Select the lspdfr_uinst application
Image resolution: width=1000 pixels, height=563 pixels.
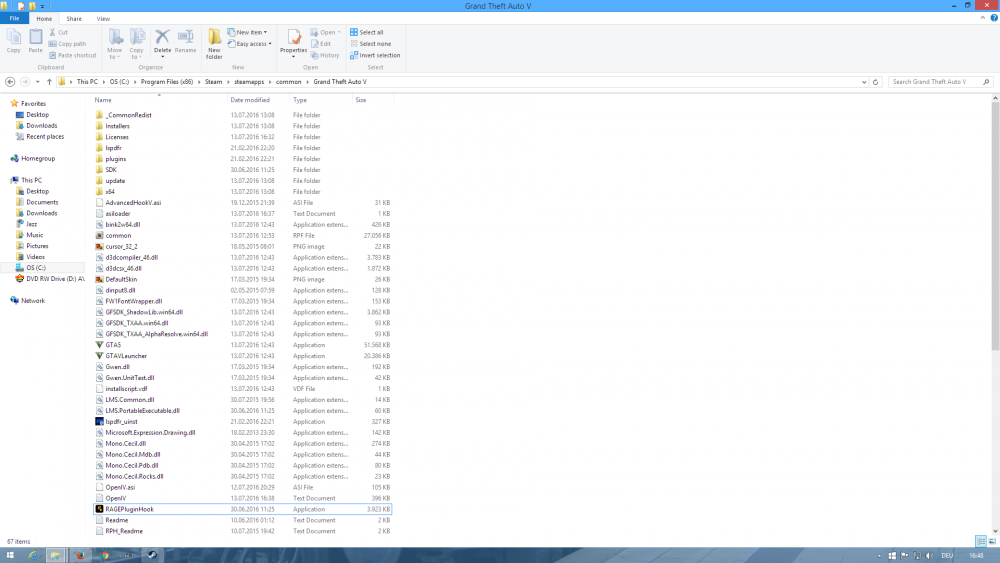(x=121, y=421)
